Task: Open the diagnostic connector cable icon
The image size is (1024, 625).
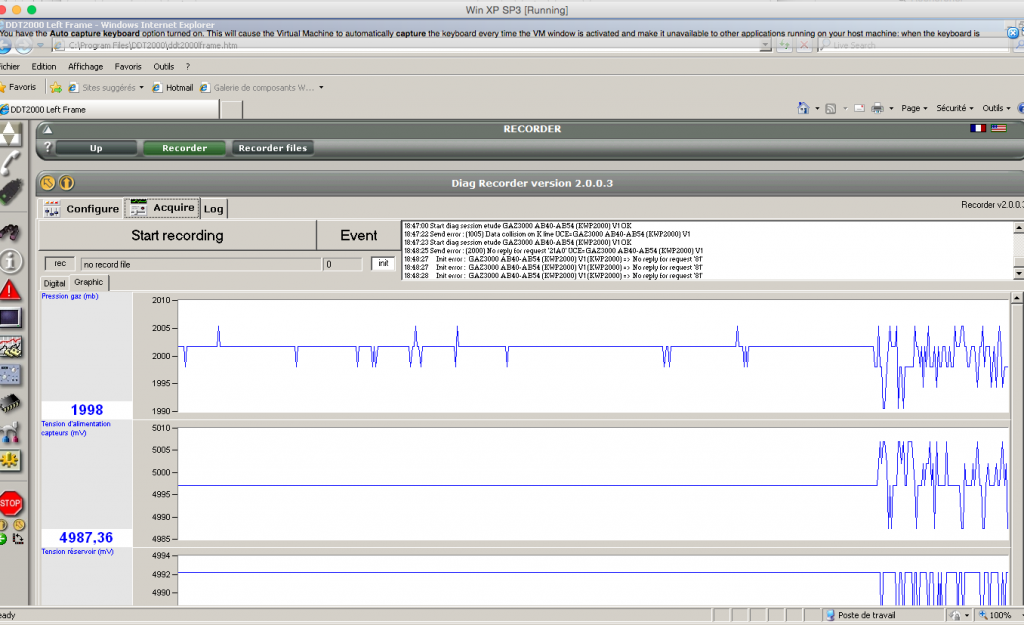Action: [10, 192]
